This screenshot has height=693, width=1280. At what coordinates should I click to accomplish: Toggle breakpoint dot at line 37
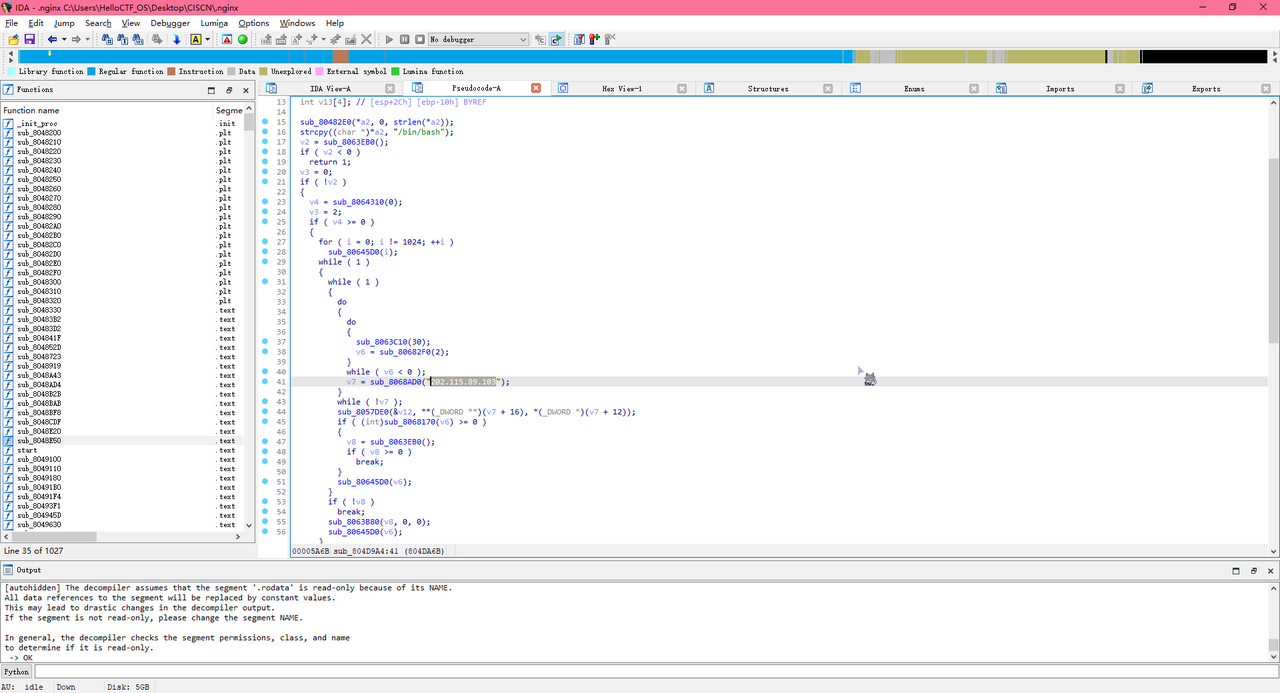265,342
